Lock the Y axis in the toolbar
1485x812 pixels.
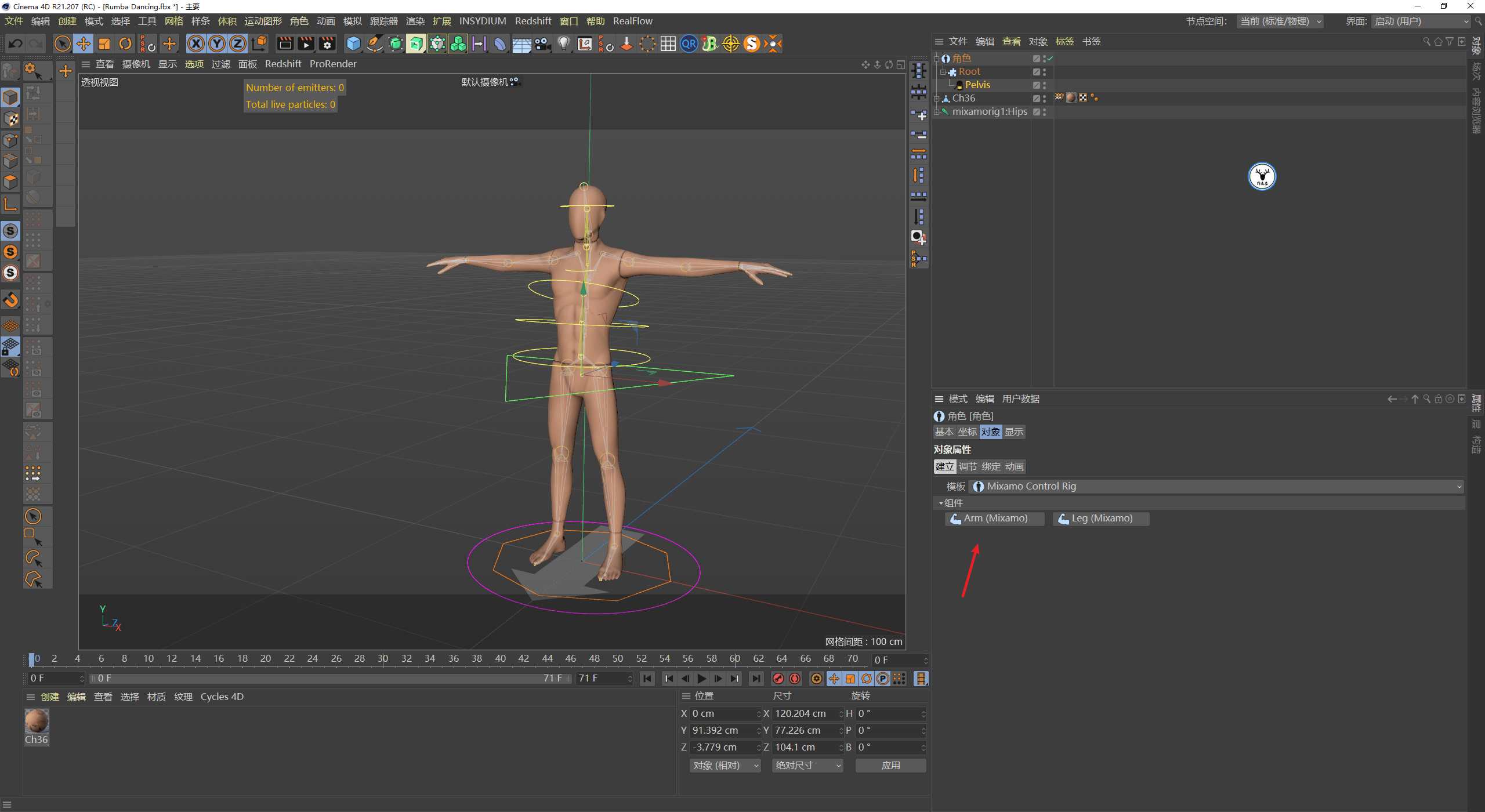(216, 43)
